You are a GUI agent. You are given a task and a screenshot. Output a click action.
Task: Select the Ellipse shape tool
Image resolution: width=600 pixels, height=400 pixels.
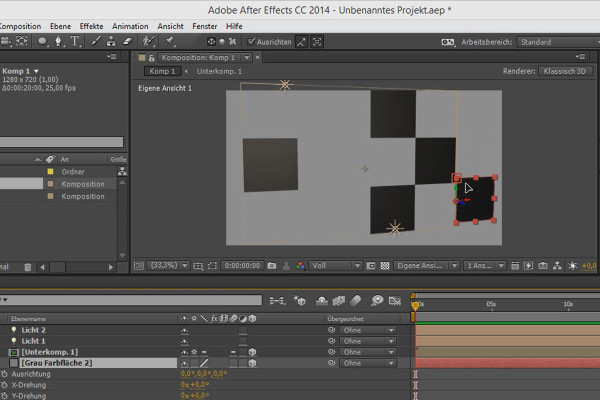click(42, 41)
